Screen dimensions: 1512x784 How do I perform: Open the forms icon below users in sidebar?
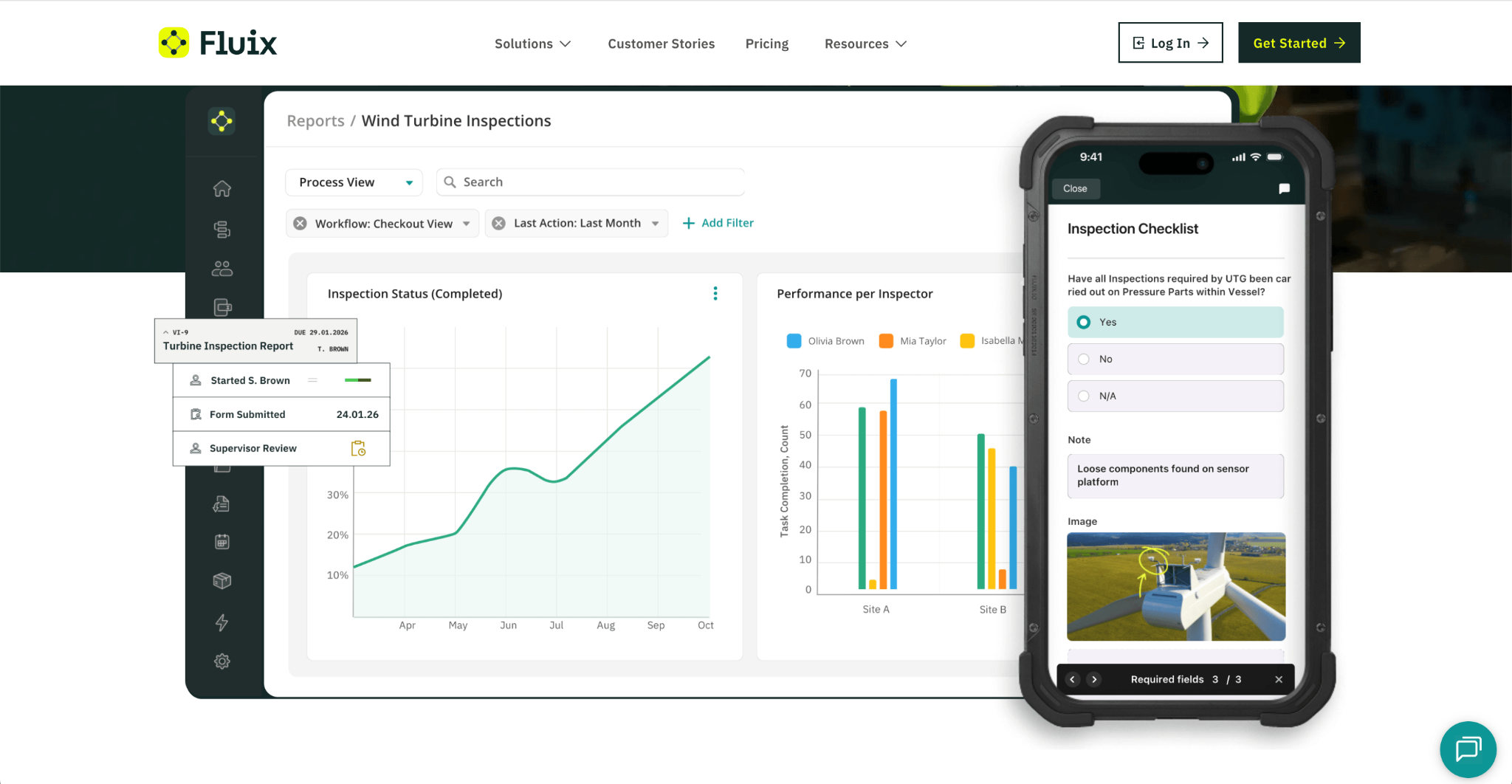click(x=222, y=307)
